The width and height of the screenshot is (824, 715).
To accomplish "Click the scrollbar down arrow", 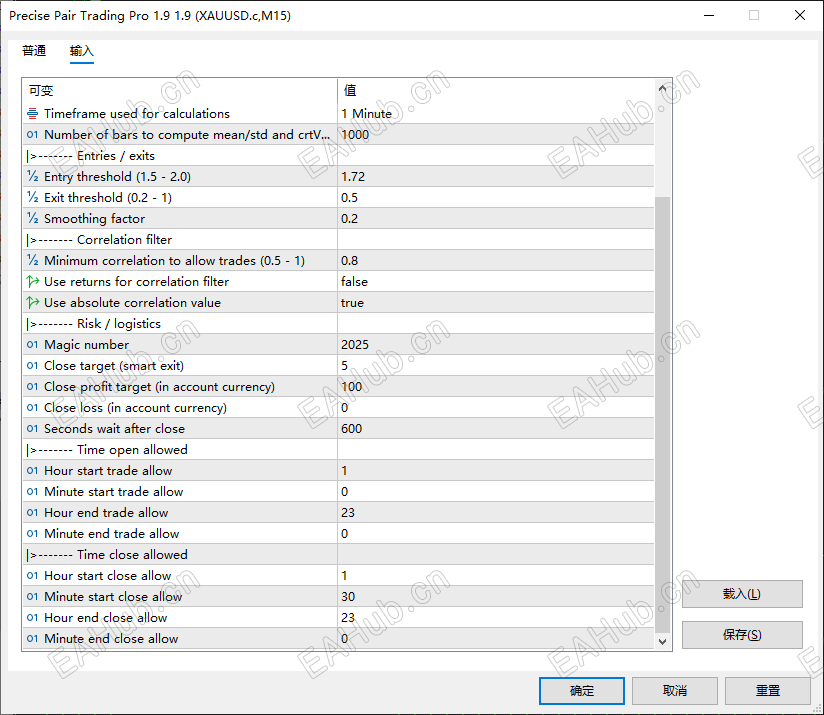I will [663, 641].
